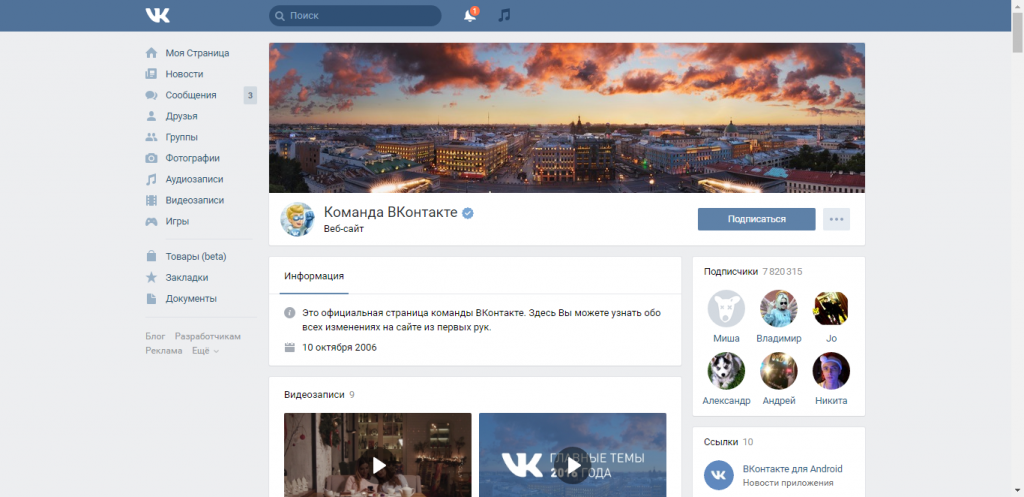
Task: Click the date text 10 октября 2006
Action: (340, 347)
